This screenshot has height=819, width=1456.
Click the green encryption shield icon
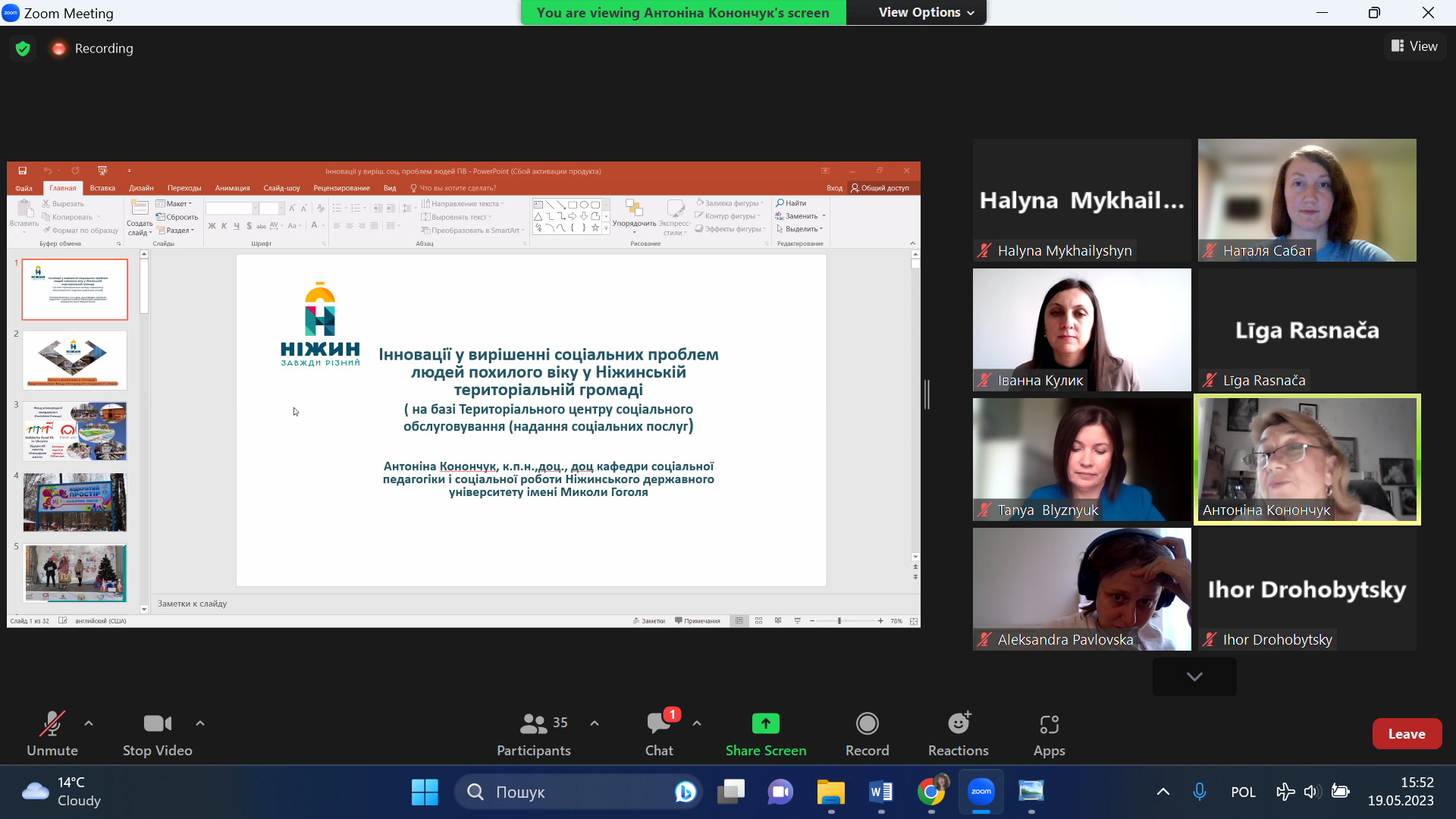[23, 49]
